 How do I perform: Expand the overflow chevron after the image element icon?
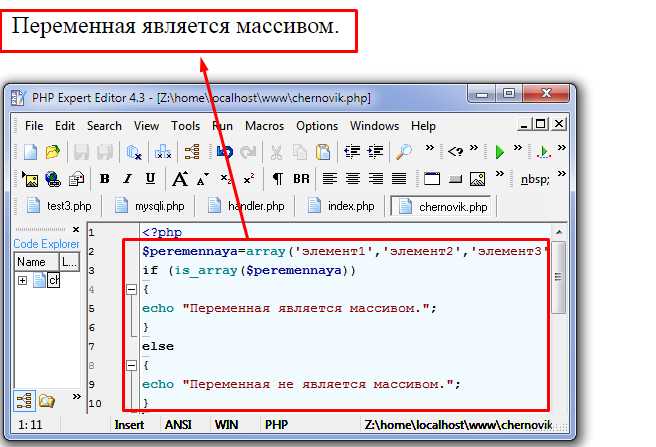(500, 173)
